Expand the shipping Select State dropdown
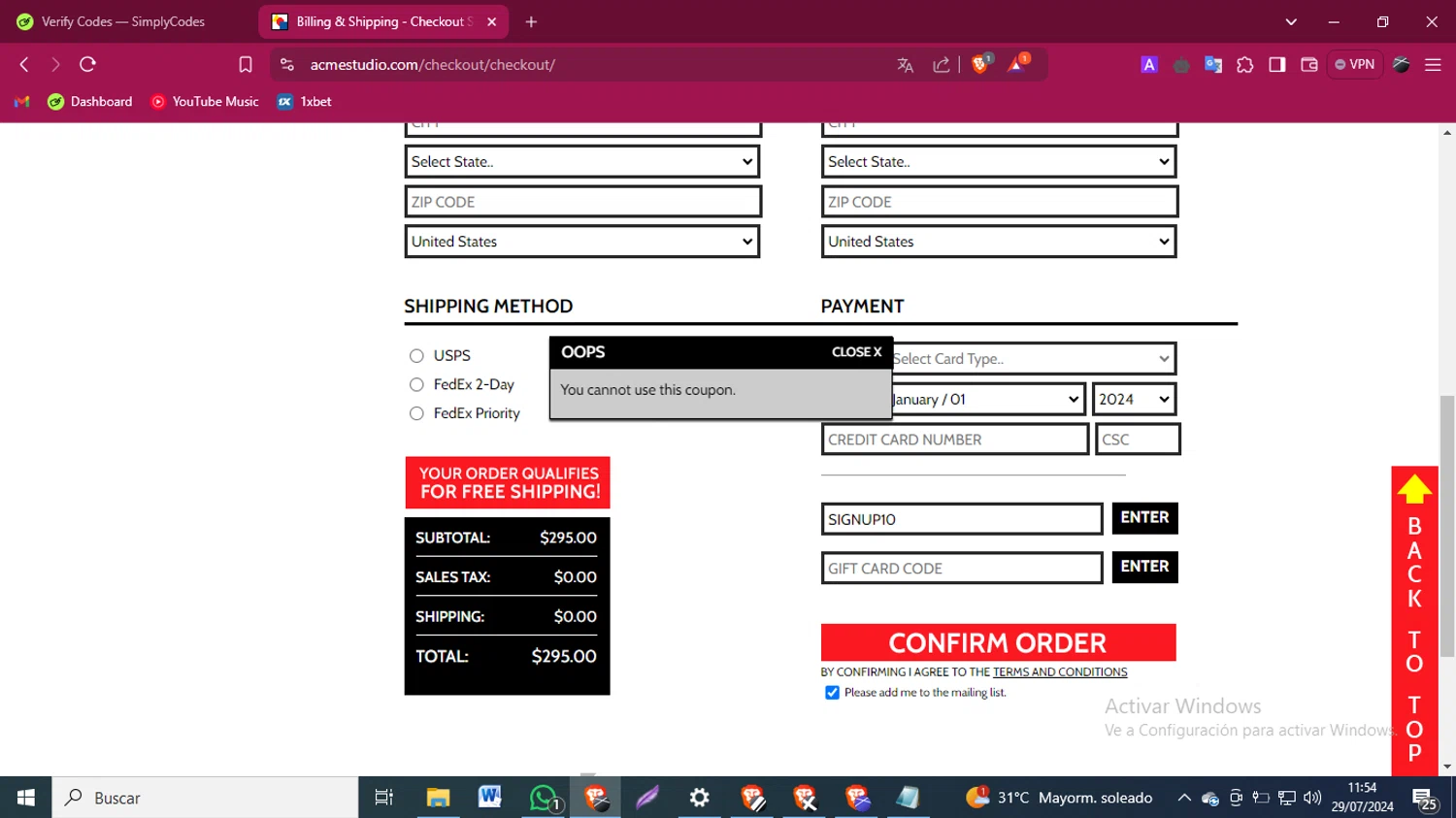Viewport: 1456px width, 818px height. click(999, 162)
